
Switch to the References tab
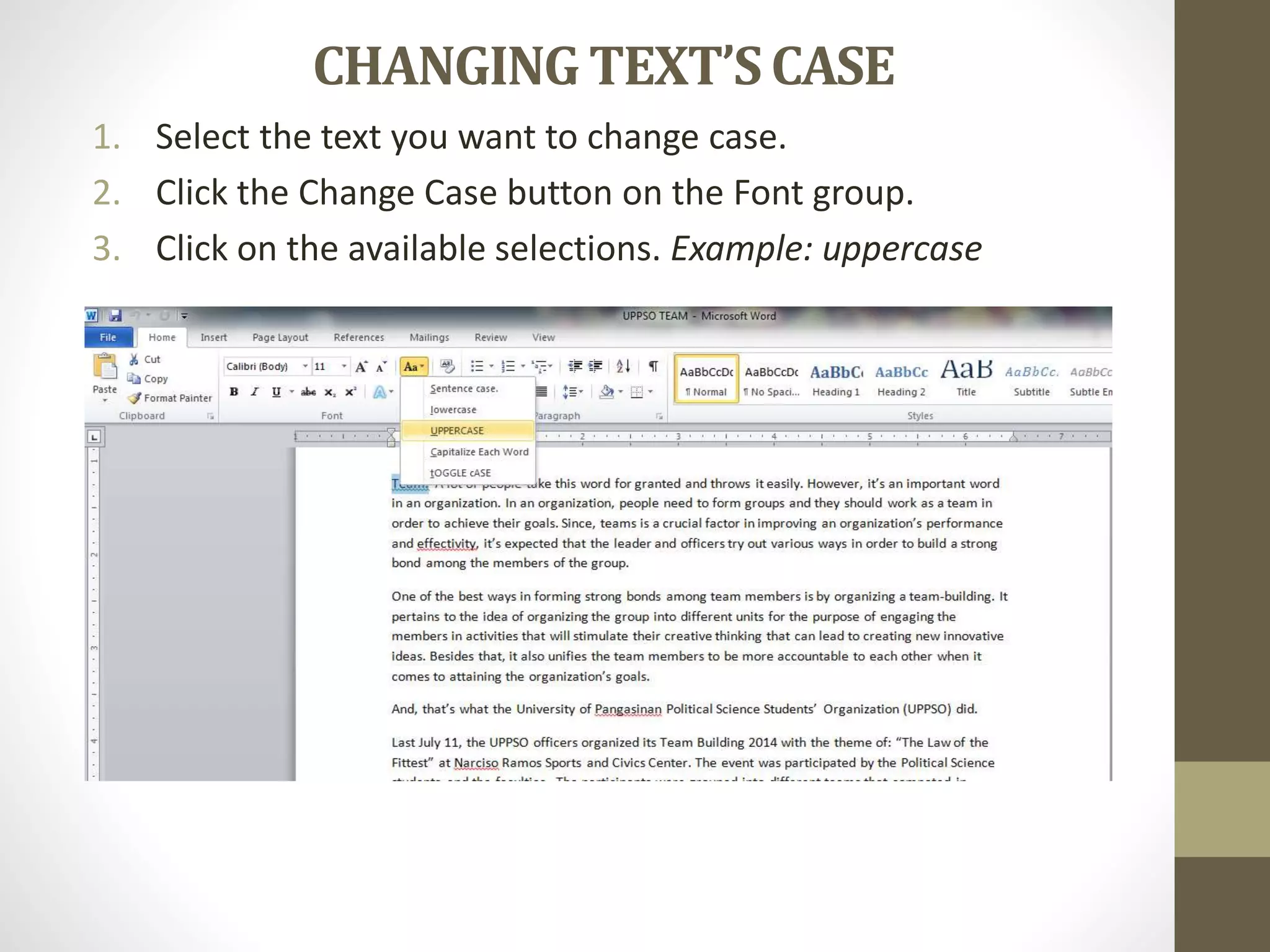pos(359,337)
